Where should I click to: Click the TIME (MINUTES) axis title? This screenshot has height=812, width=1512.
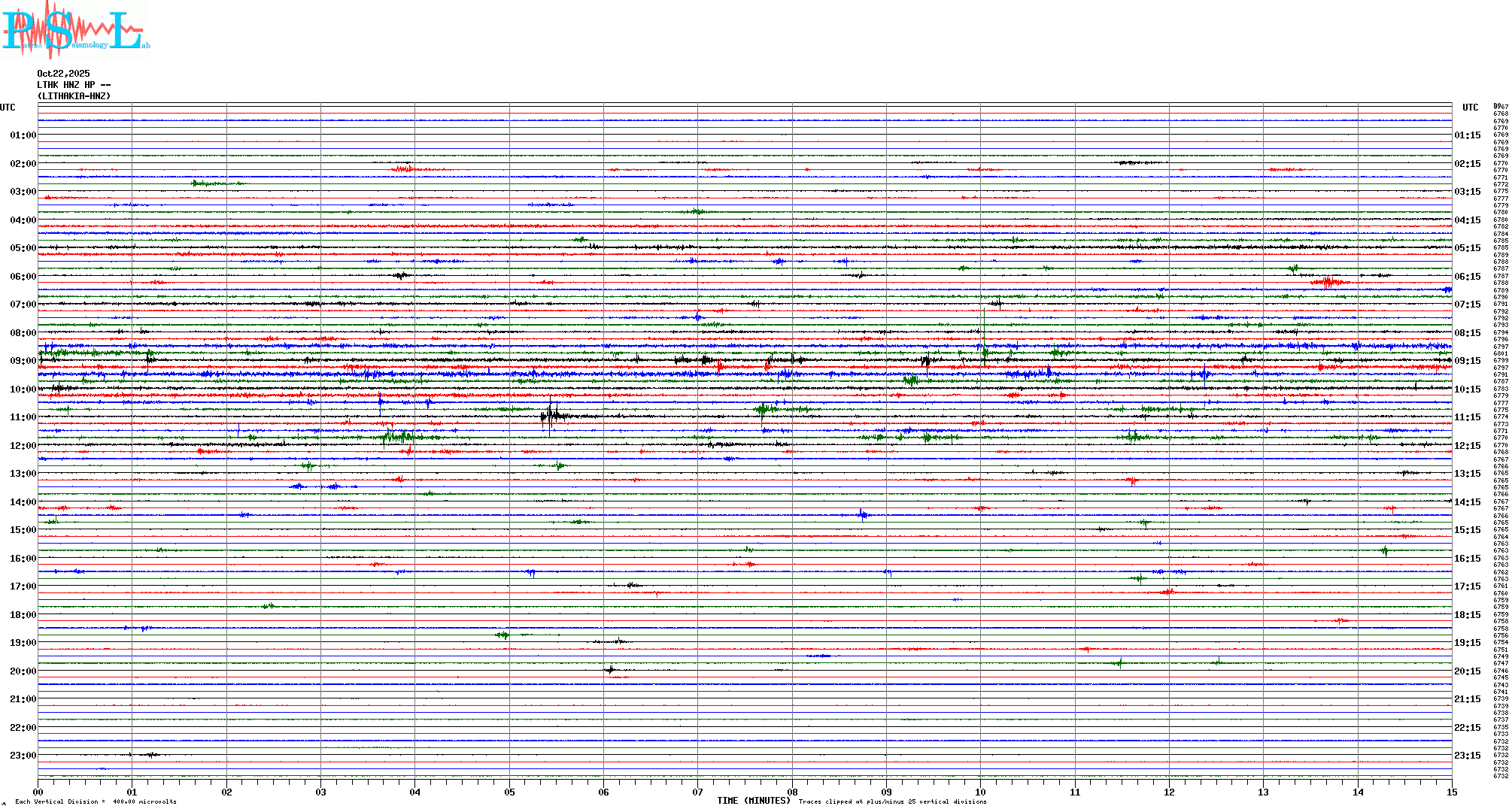(x=753, y=801)
